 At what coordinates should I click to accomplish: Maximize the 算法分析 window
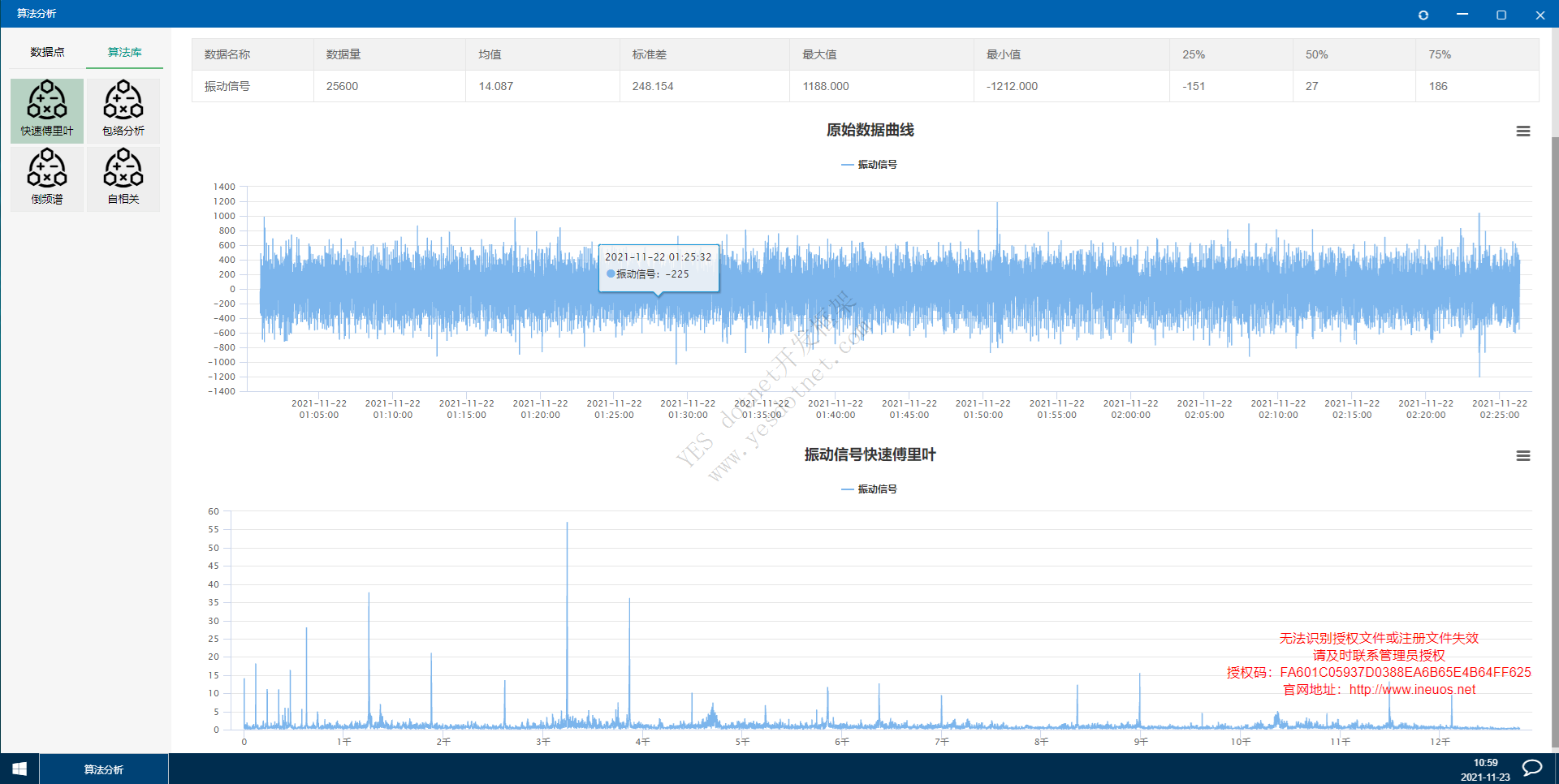click(x=1501, y=15)
